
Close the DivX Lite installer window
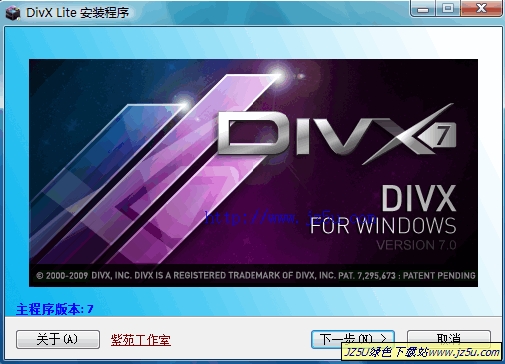click(x=481, y=9)
